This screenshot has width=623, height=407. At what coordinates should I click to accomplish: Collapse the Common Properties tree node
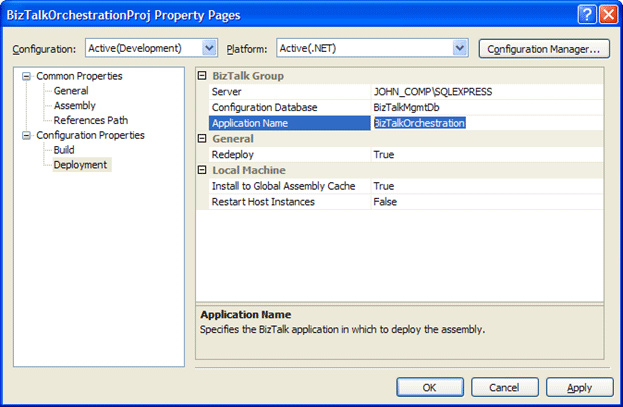[26, 76]
